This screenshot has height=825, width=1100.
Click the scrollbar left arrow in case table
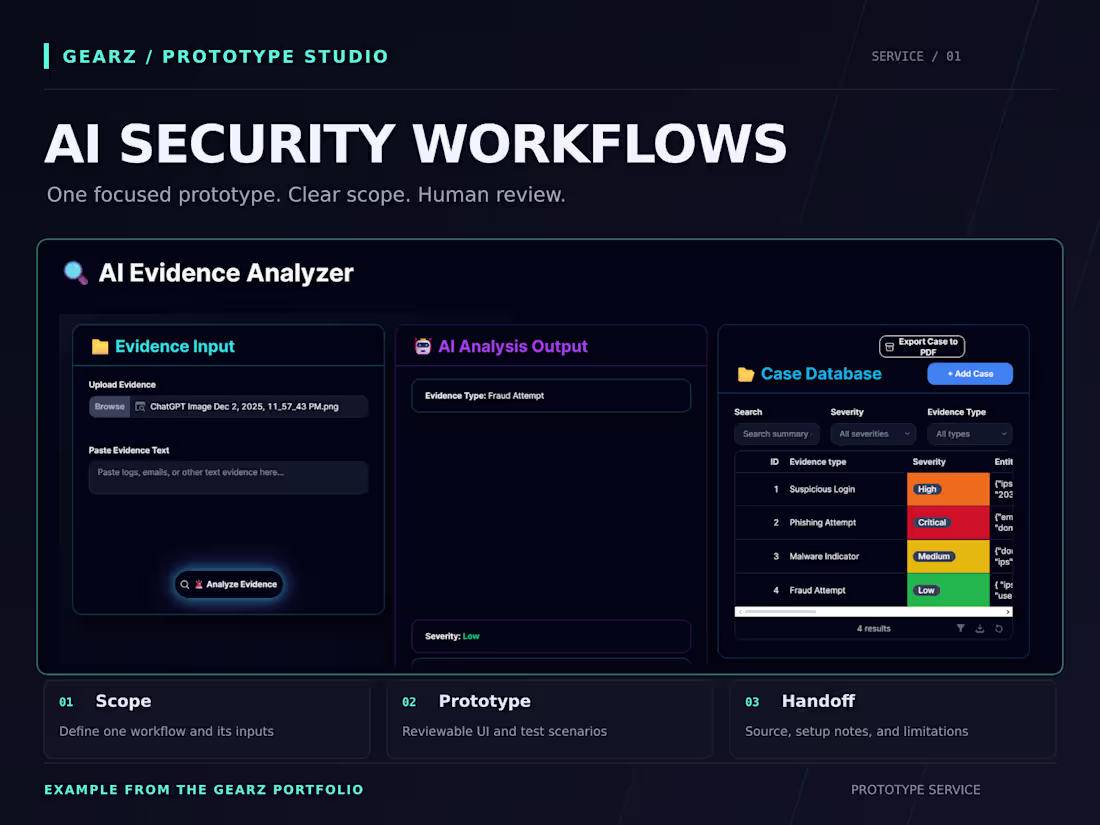tap(740, 612)
